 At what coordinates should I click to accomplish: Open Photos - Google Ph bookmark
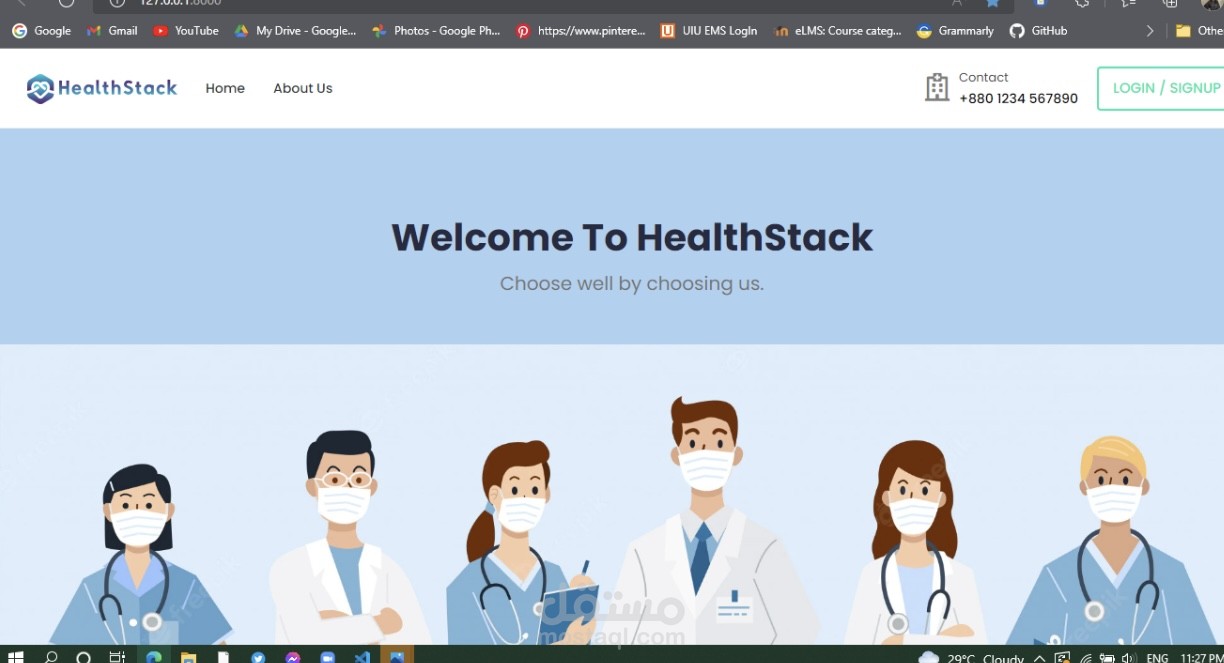(x=437, y=31)
